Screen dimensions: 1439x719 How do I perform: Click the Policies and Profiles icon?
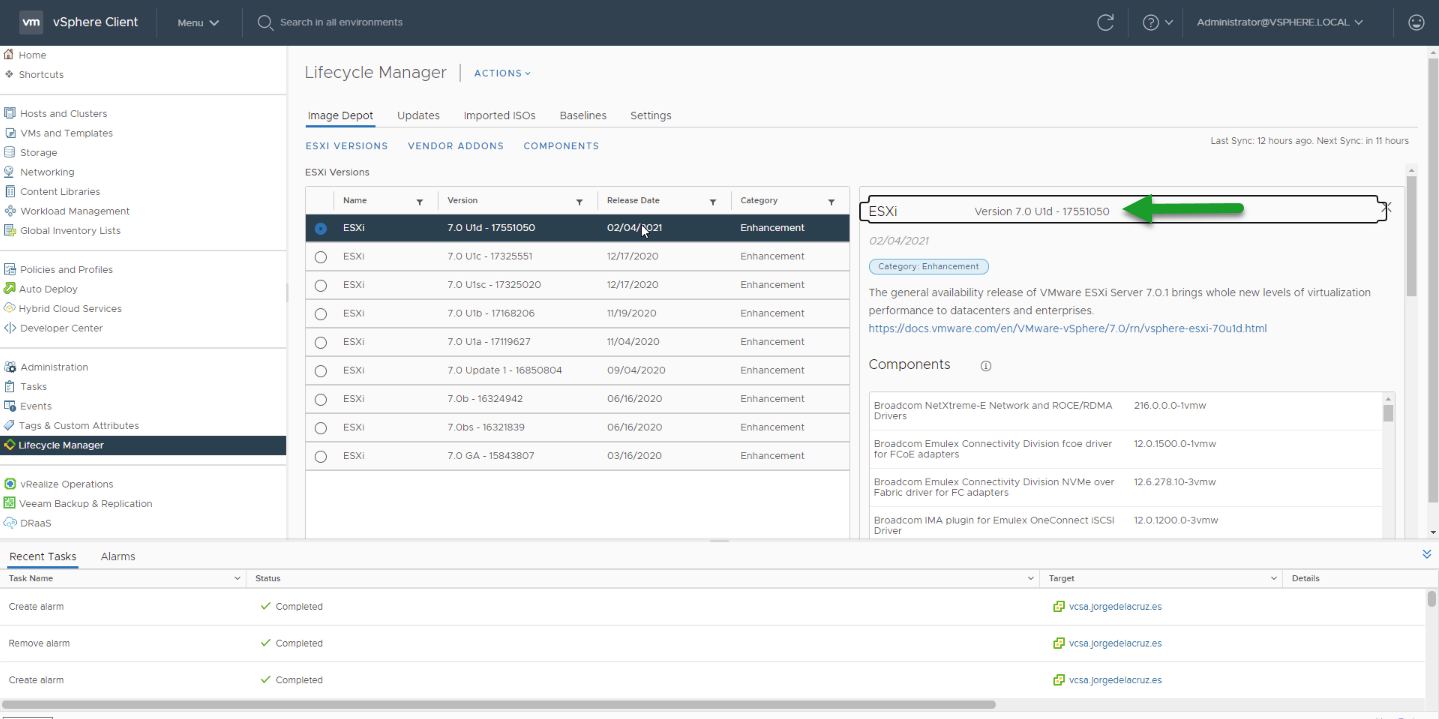(10, 269)
